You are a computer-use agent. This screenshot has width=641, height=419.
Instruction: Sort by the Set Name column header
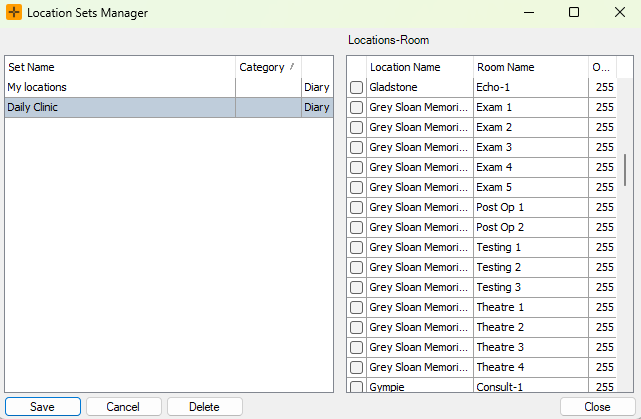(x=120, y=67)
